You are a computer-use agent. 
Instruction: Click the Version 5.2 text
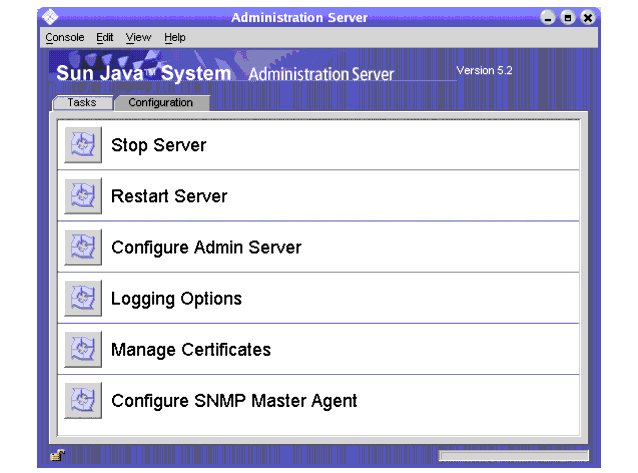pyautogui.click(x=484, y=70)
